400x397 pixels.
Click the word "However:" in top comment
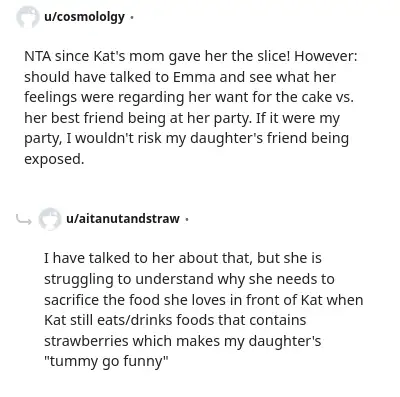pos(325,56)
